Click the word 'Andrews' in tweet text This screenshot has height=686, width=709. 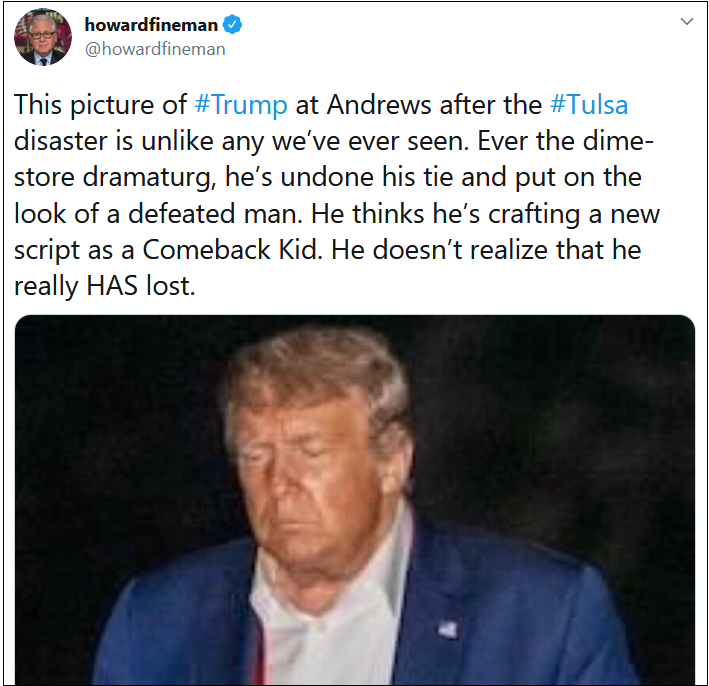[379, 105]
